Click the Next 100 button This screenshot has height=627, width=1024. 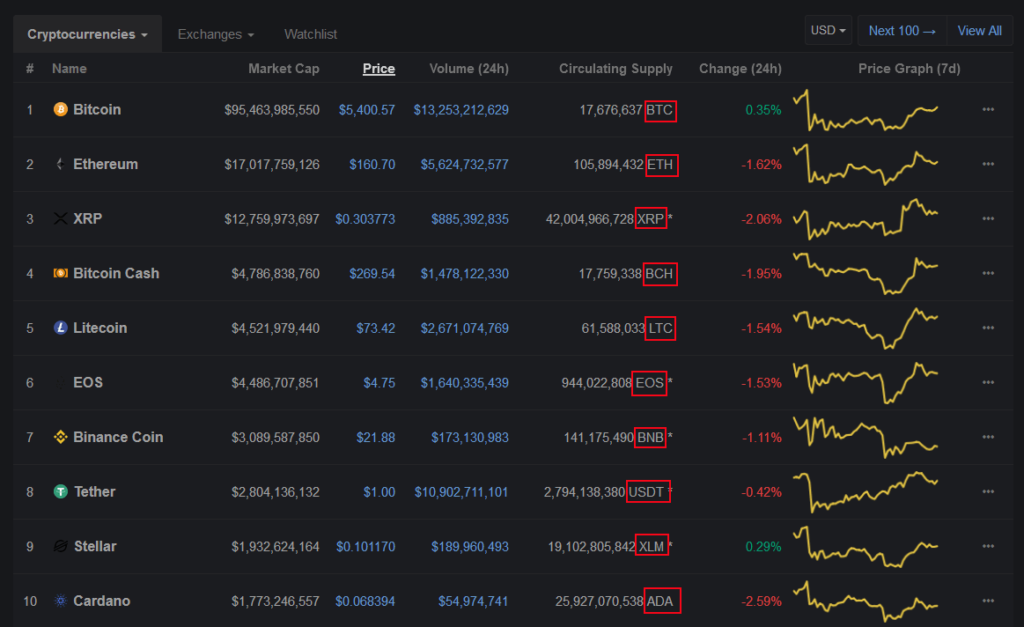[902, 29]
